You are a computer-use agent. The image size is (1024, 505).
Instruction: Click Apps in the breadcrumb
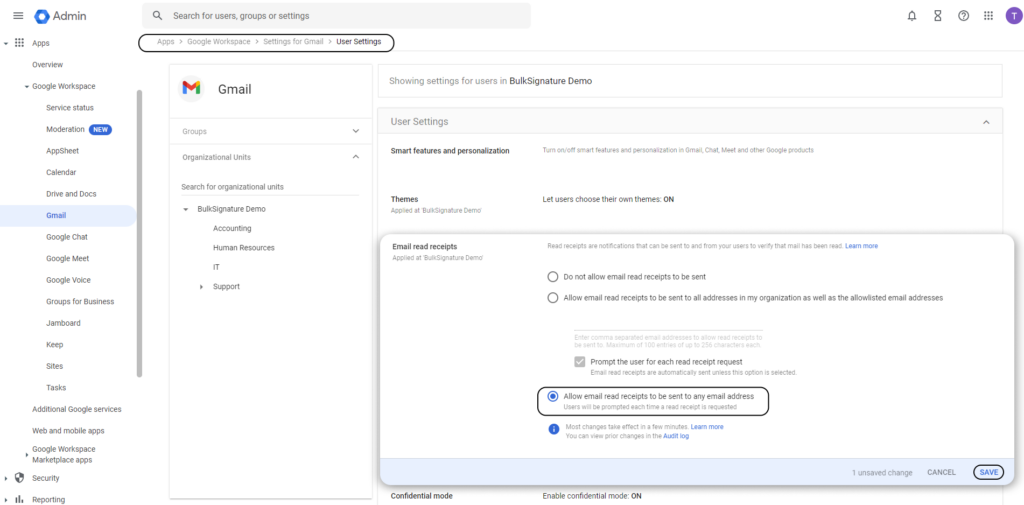coord(166,41)
